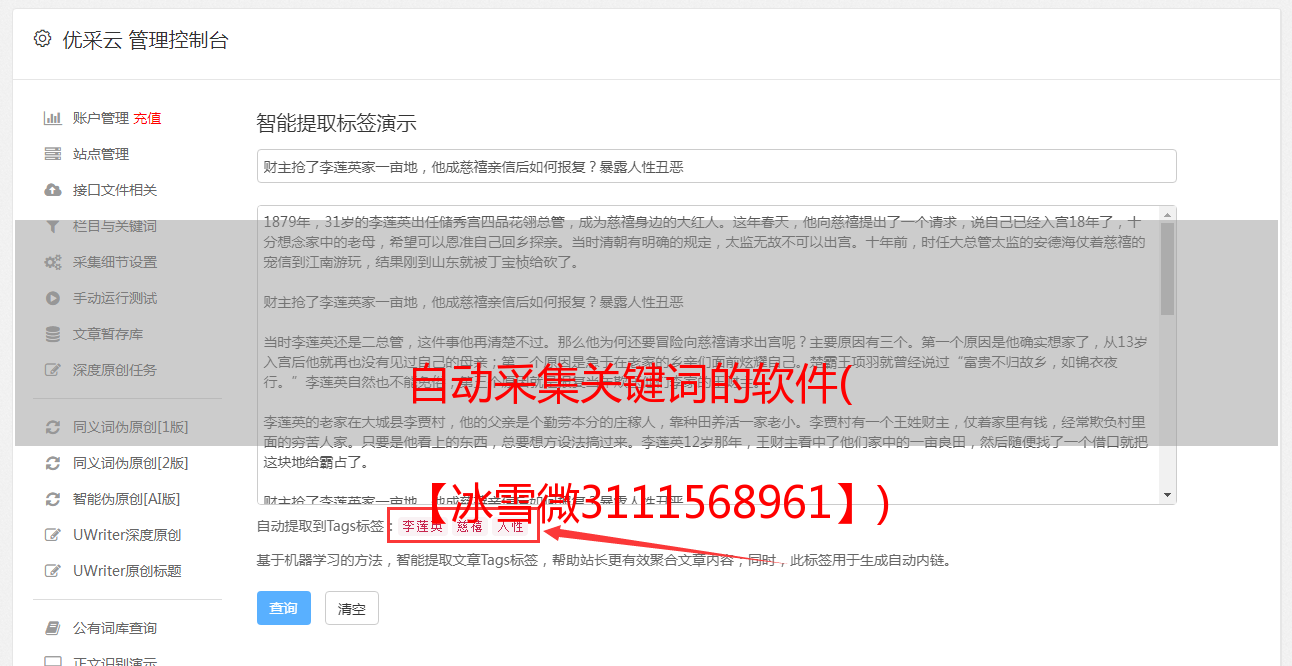Click inside the article content textarea
The image size is (1292, 666).
[708, 355]
